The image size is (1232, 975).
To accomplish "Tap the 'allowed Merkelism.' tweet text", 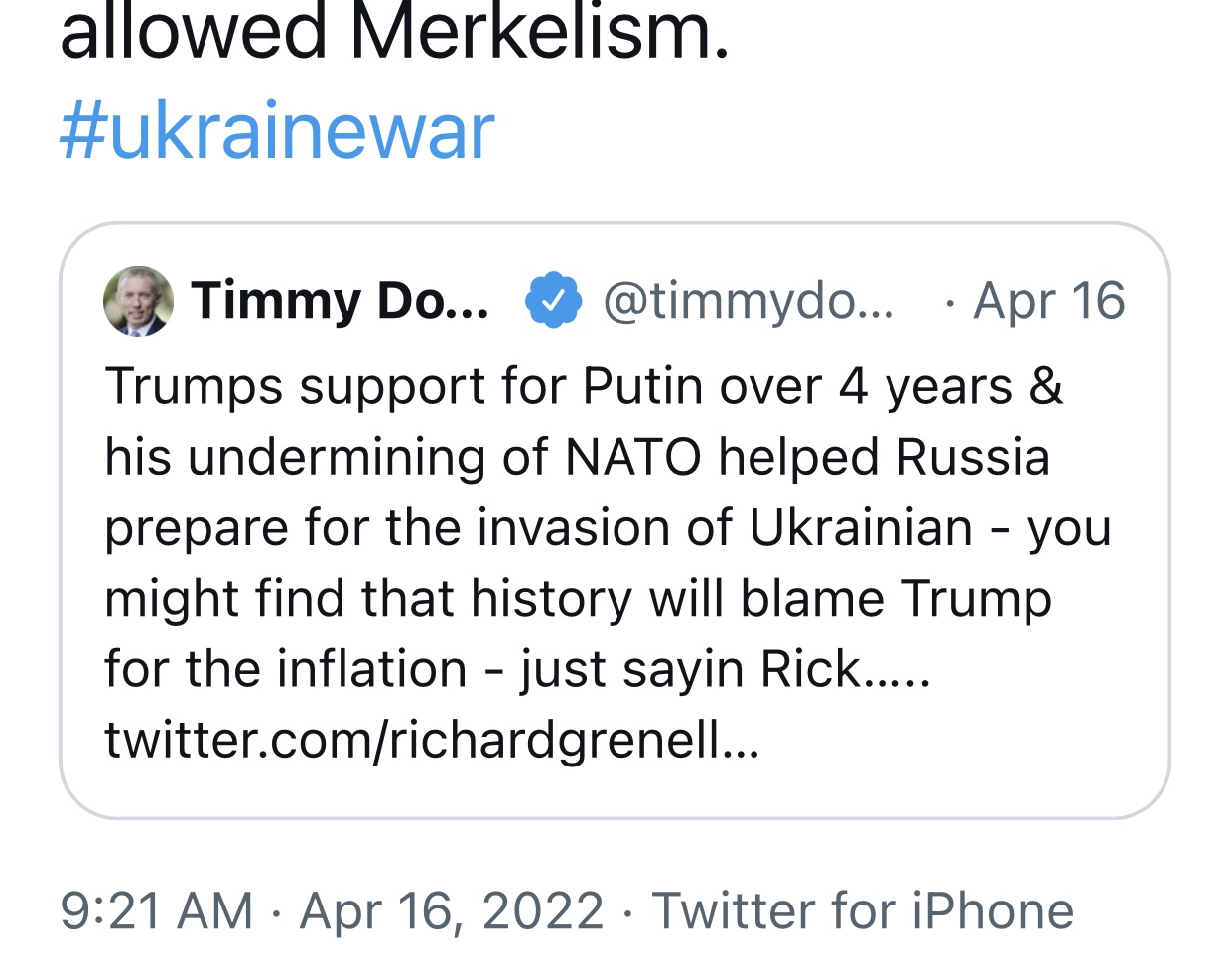I will 394,33.
